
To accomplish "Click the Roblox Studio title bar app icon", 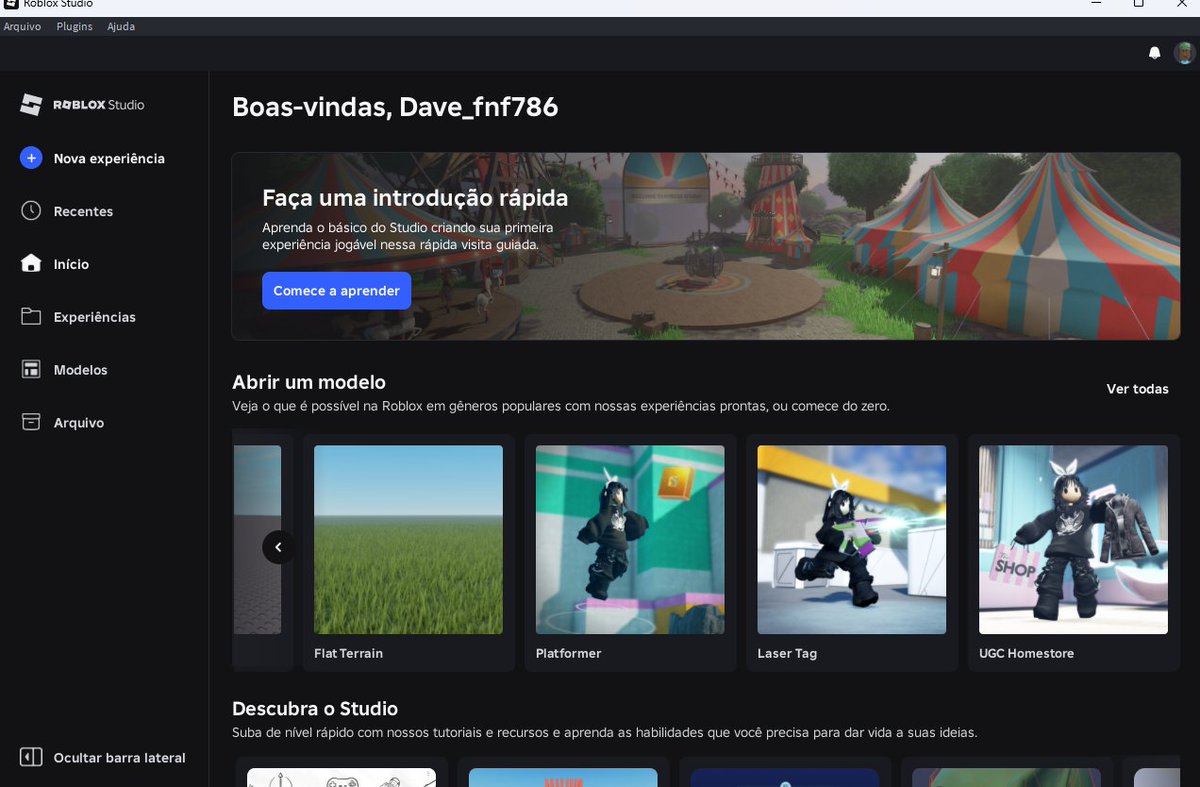I will click(11, 4).
